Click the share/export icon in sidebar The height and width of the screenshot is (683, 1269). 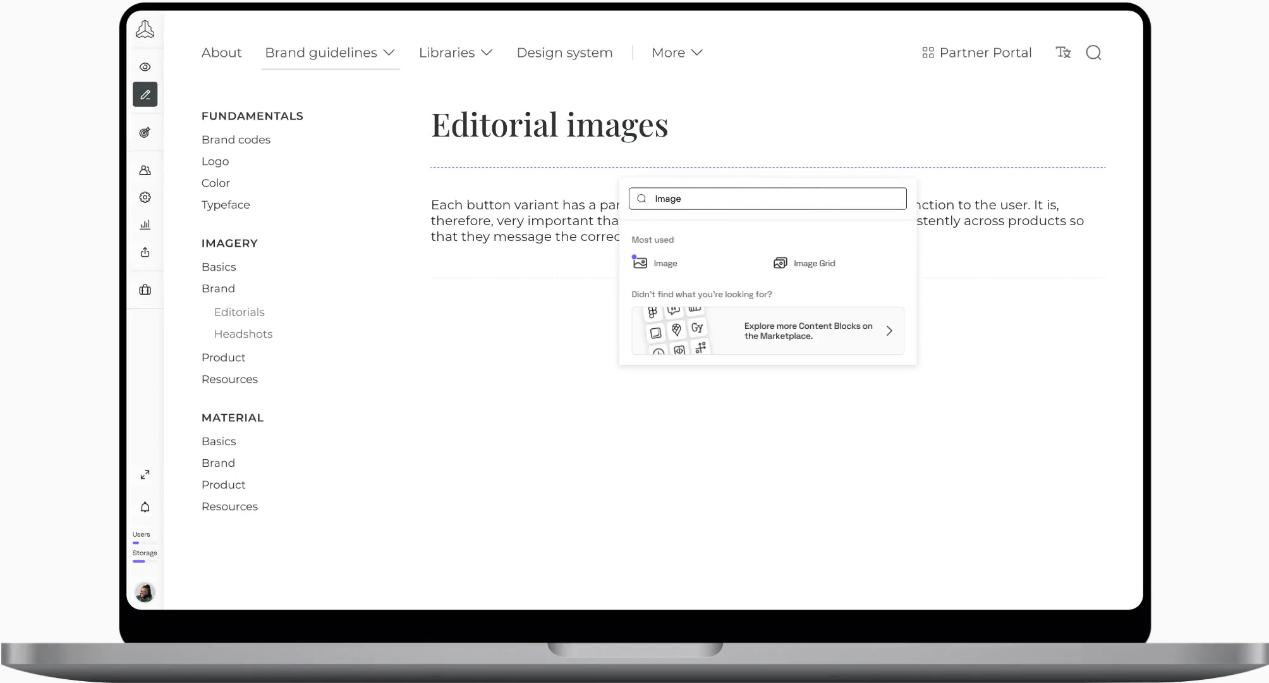[x=145, y=253]
